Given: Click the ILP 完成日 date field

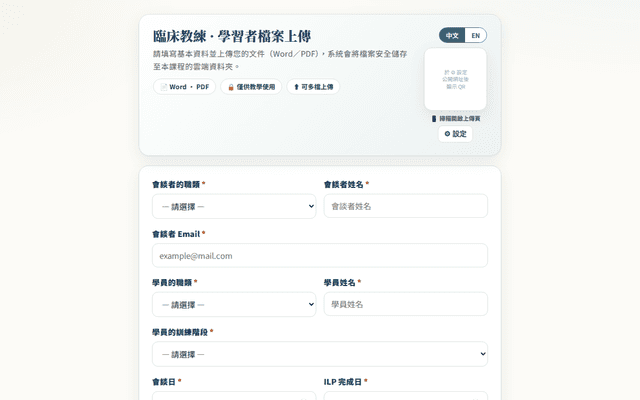Looking at the screenshot, I should click(x=406, y=396).
